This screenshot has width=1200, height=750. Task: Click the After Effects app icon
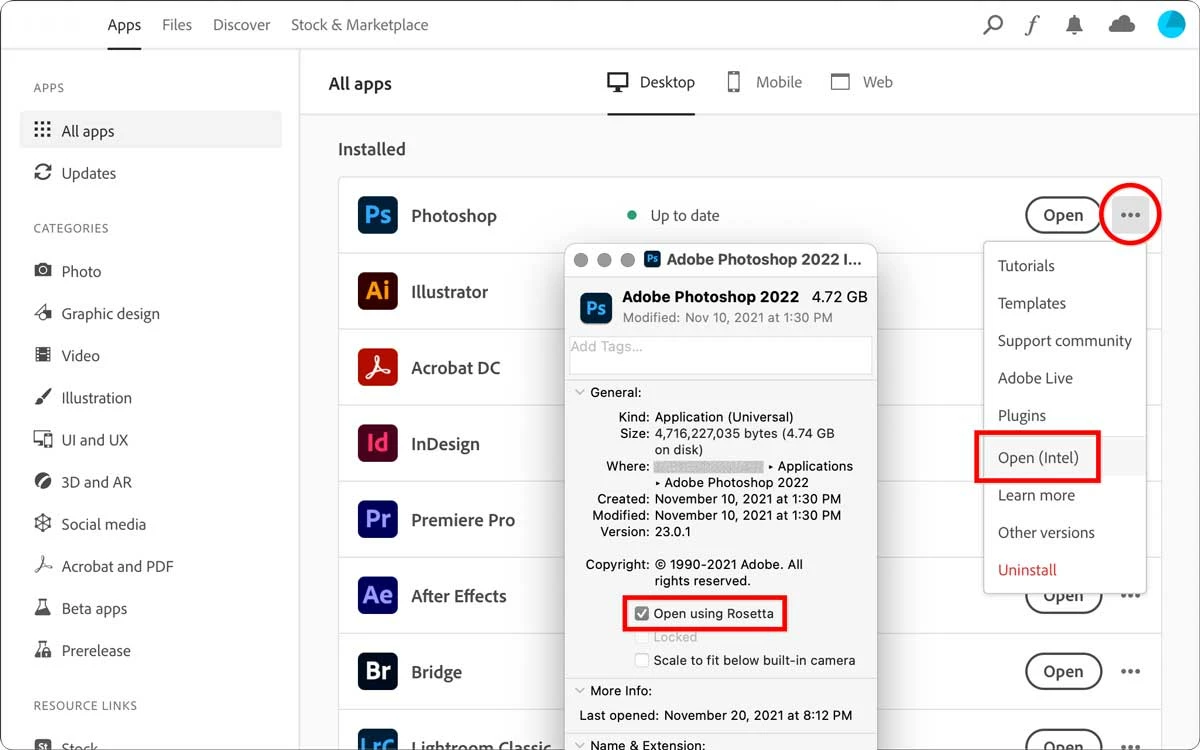[378, 595]
